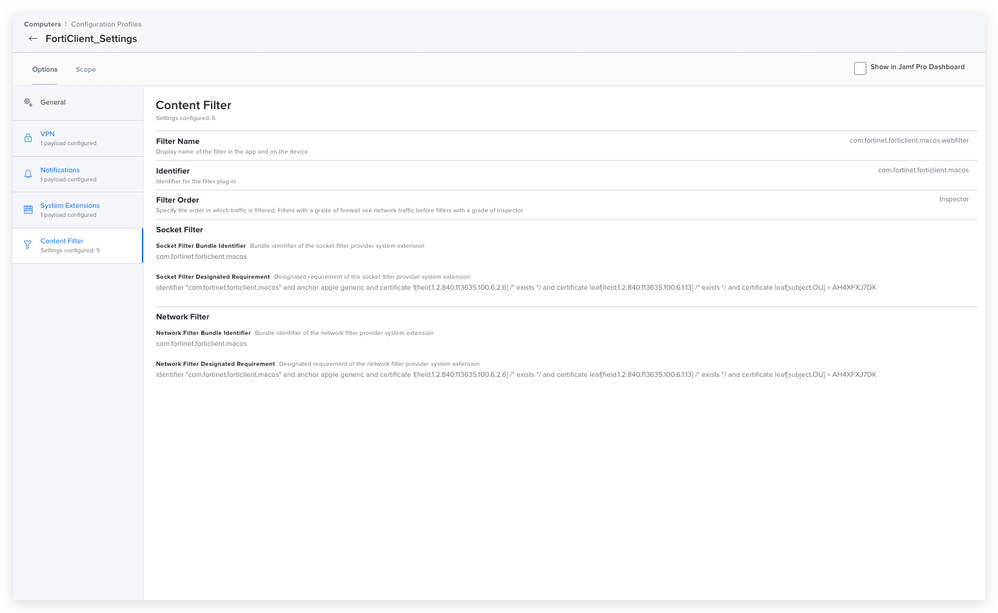Image resolution: width=998 pixels, height=613 pixels.
Task: Switch to the Options tab
Action: pyautogui.click(x=45, y=69)
